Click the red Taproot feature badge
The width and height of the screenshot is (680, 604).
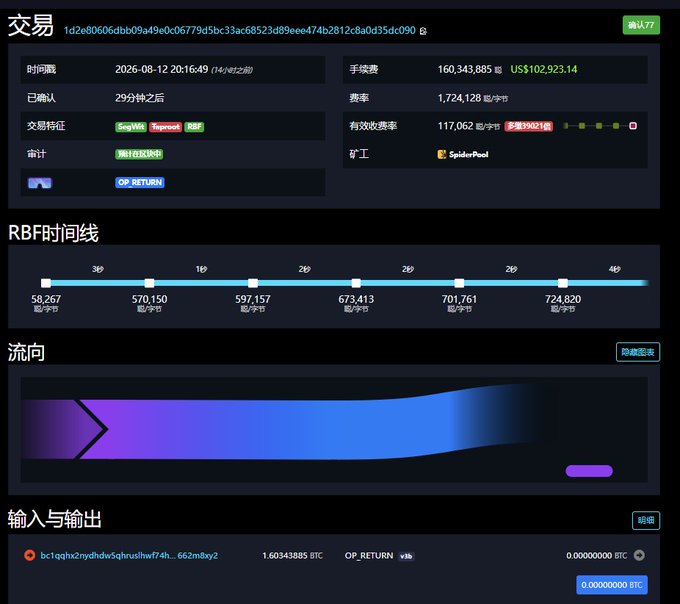click(x=165, y=127)
